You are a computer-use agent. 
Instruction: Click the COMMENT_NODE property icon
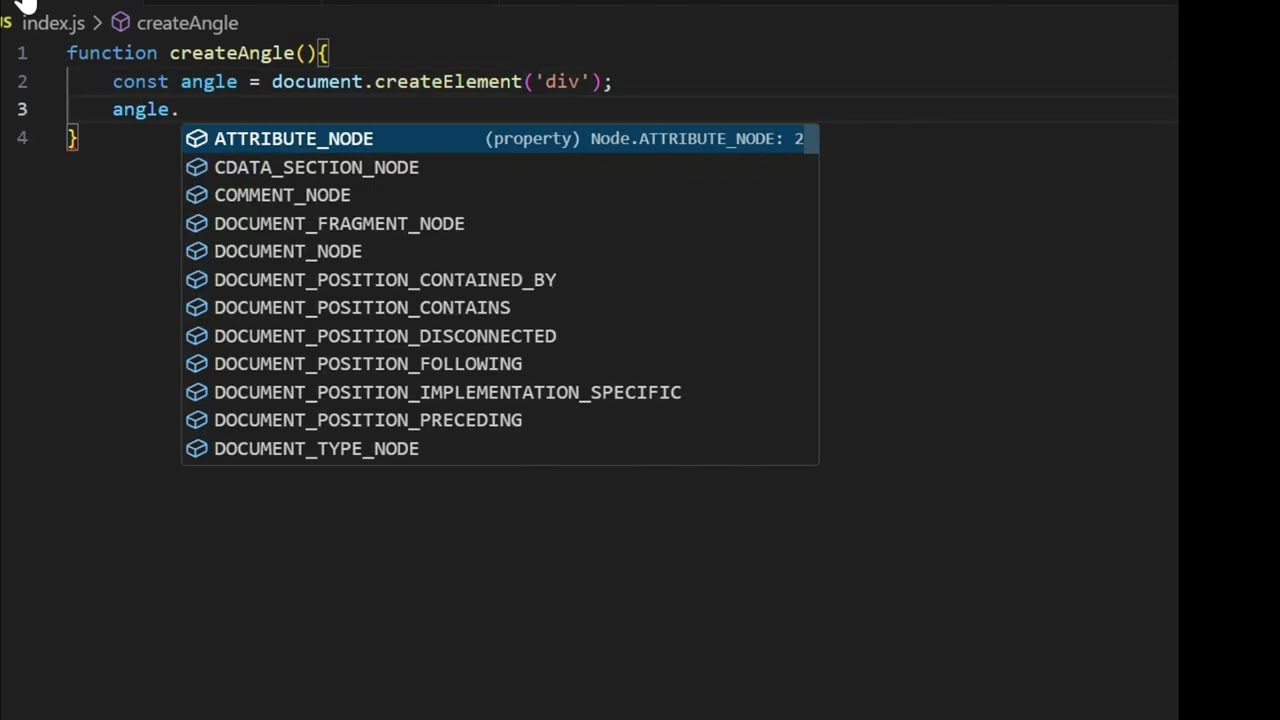[197, 195]
